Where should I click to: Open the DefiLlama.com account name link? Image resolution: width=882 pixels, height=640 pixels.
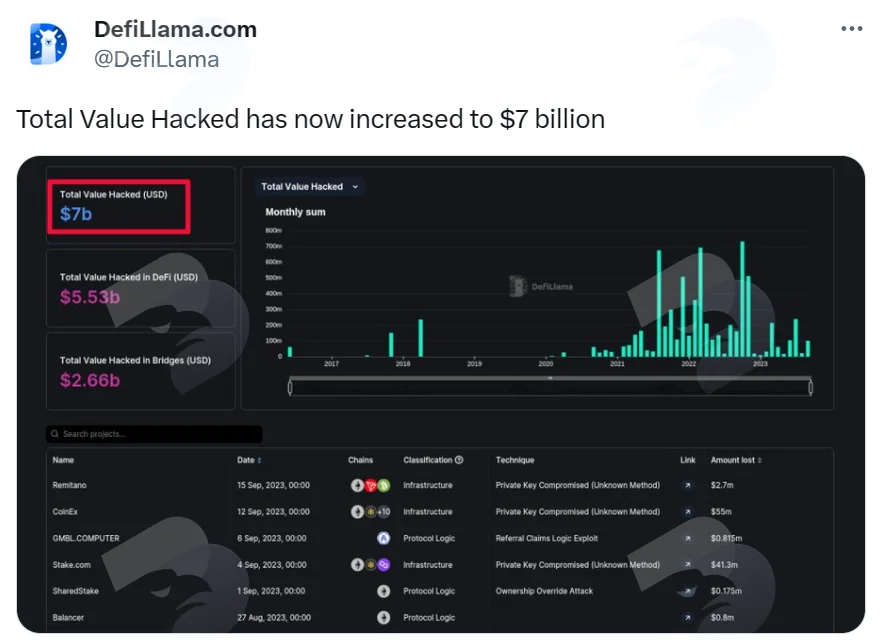pos(176,29)
